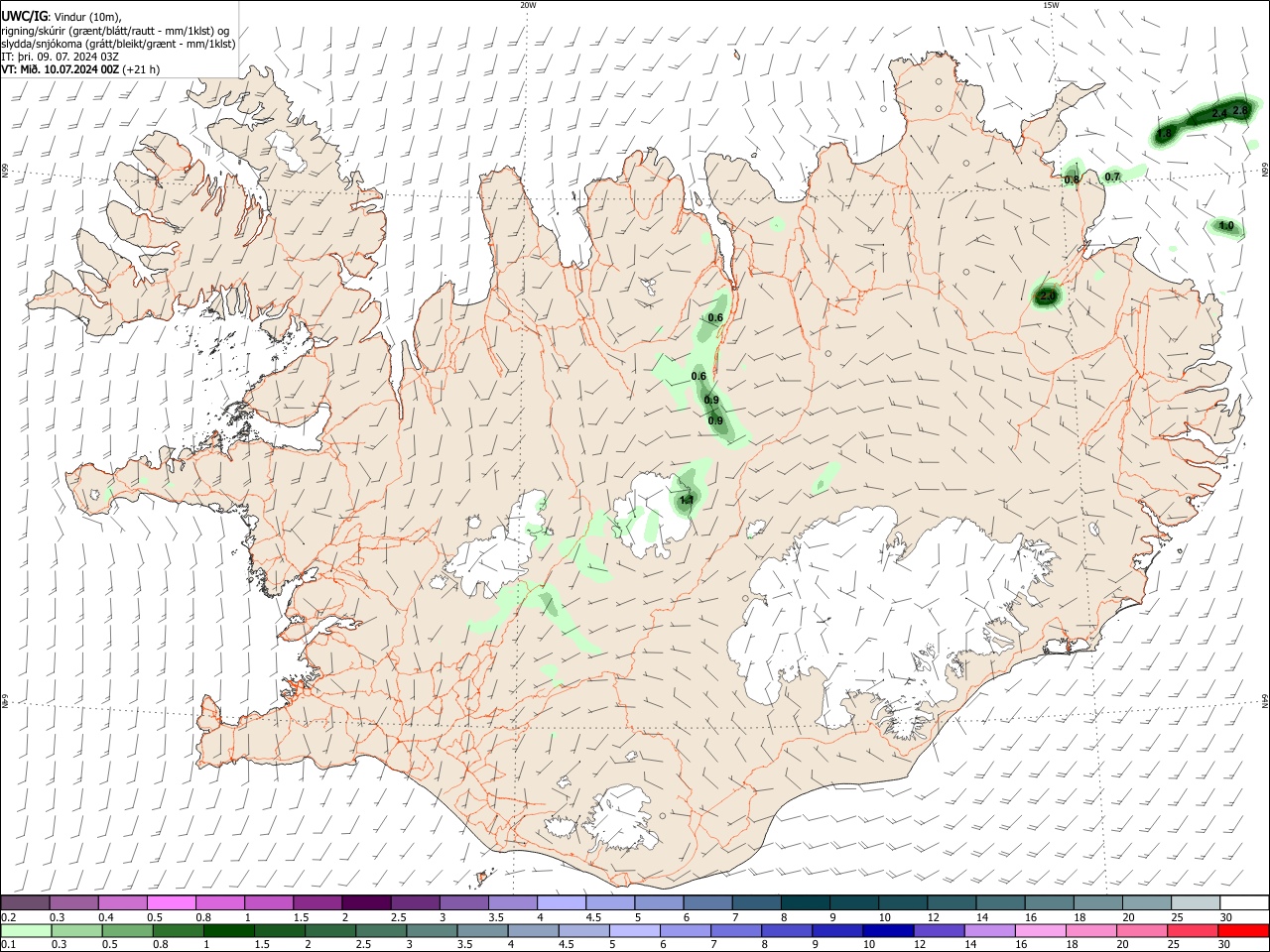
Task: Select the greyish-mauve 0.2 swatch in upper legend
Action: click(24, 903)
